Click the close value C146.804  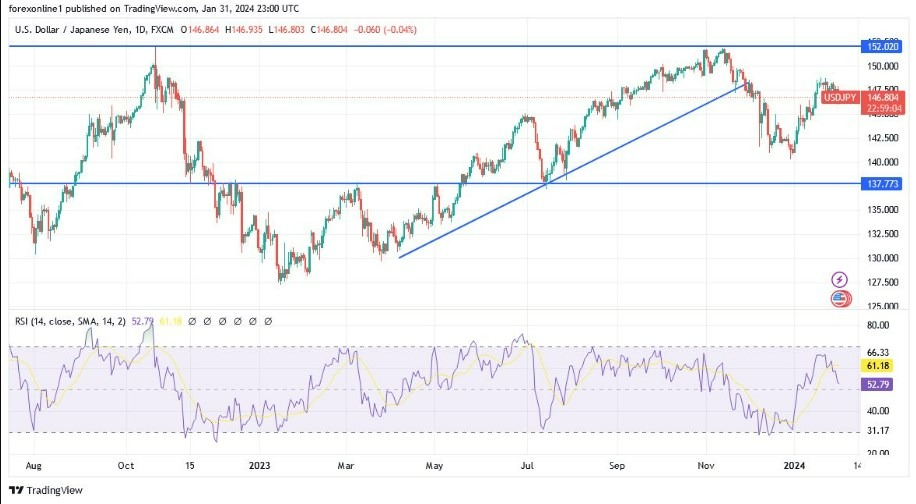[329, 30]
